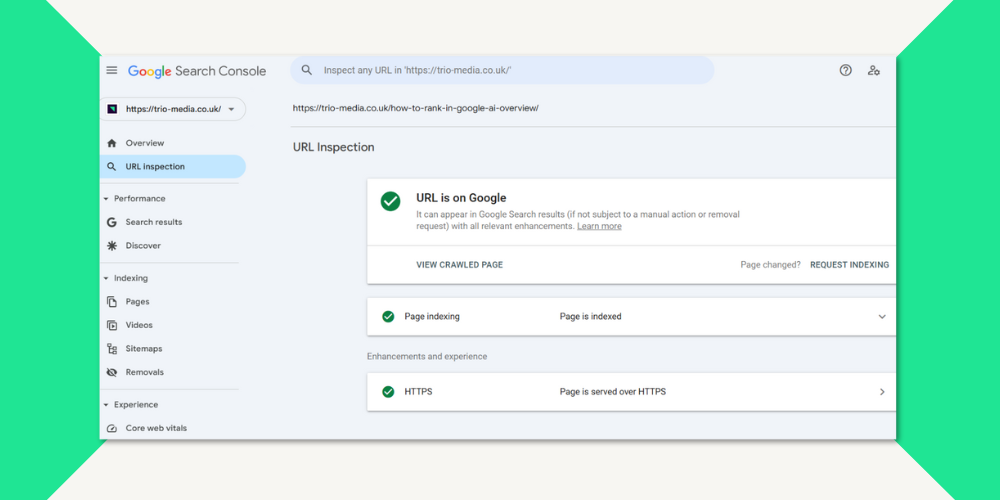Collapse the Experience section
Screen dimensions: 1000x500
(x=106, y=405)
